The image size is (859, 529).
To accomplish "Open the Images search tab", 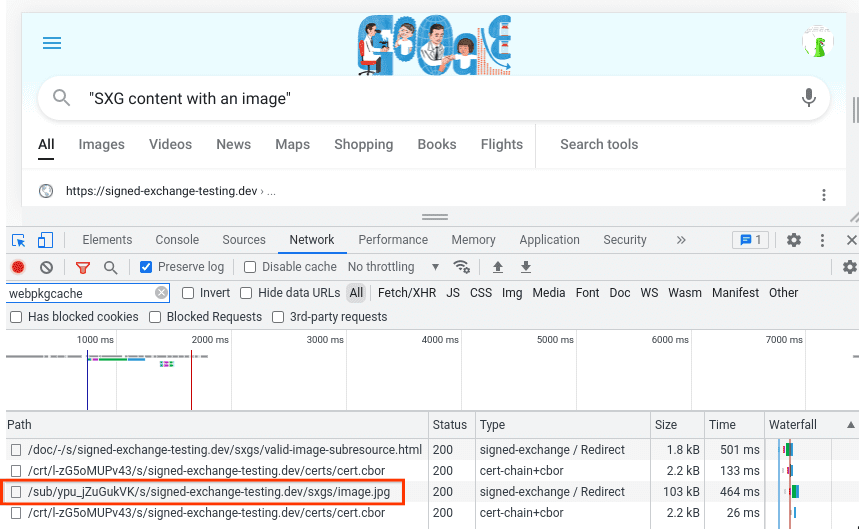I will (x=101, y=144).
